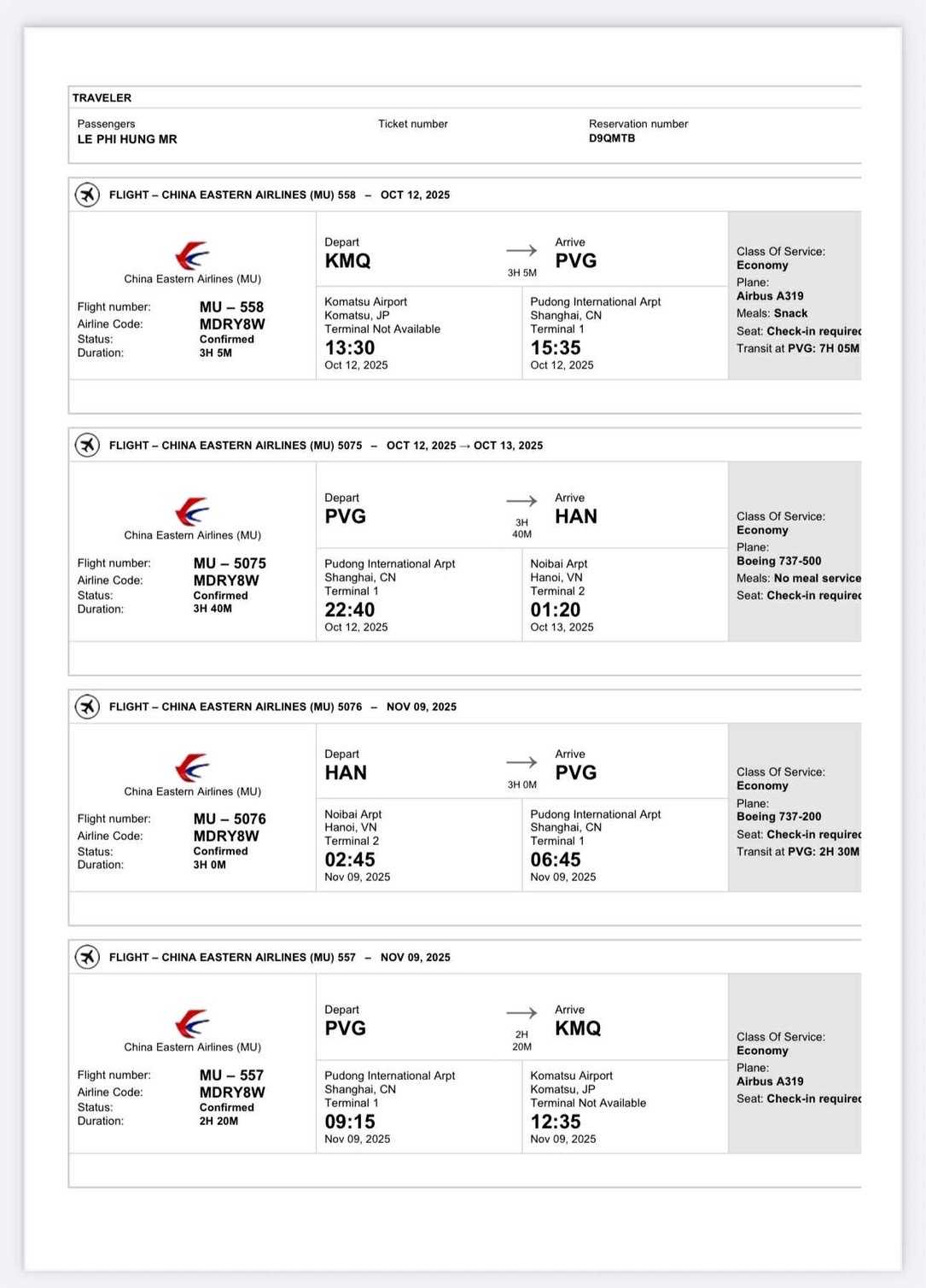Click the airplane icon beside flight MU 5075 header
926x1288 pixels.
87,445
